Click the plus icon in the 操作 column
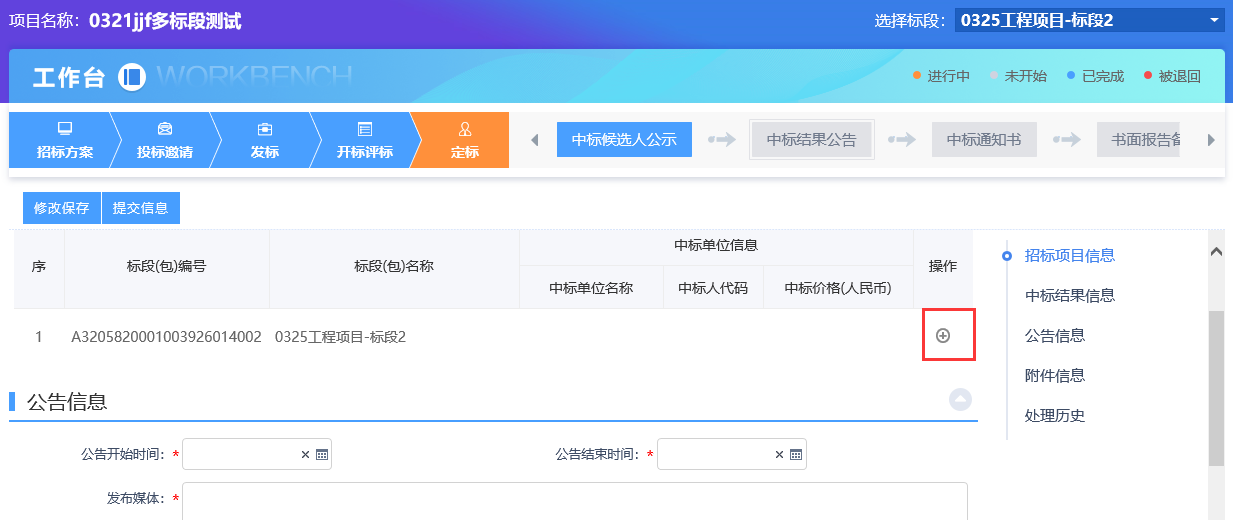 (x=942, y=336)
